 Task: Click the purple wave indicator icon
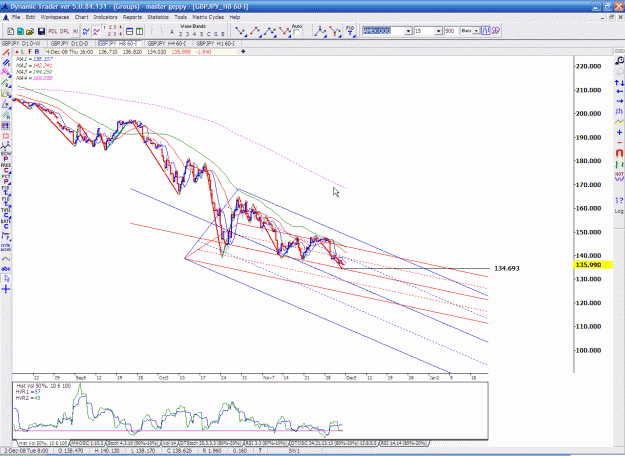(x=96, y=31)
